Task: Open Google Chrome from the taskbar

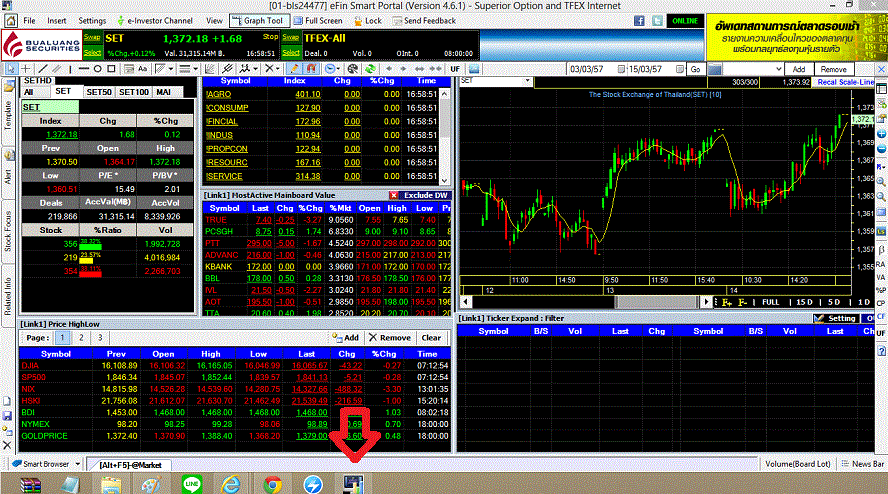Action: point(272,484)
